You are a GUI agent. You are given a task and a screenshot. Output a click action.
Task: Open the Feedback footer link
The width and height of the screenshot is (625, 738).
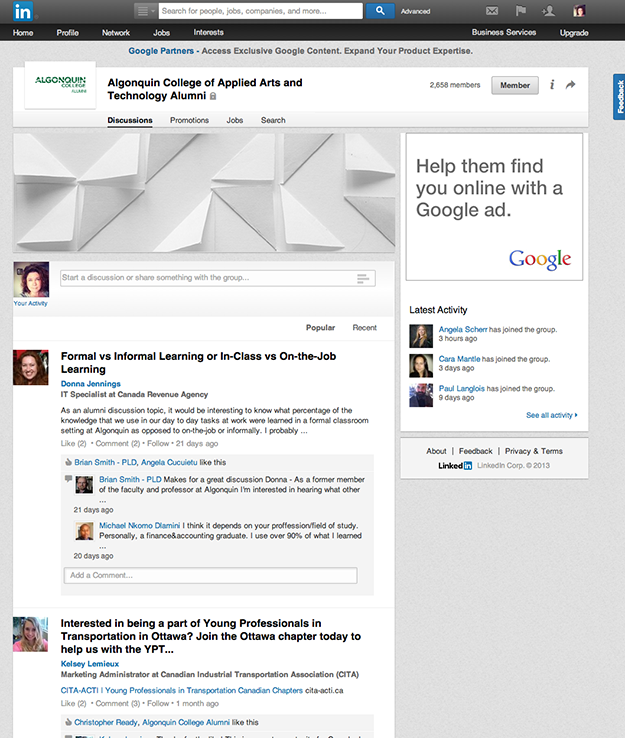coord(475,451)
